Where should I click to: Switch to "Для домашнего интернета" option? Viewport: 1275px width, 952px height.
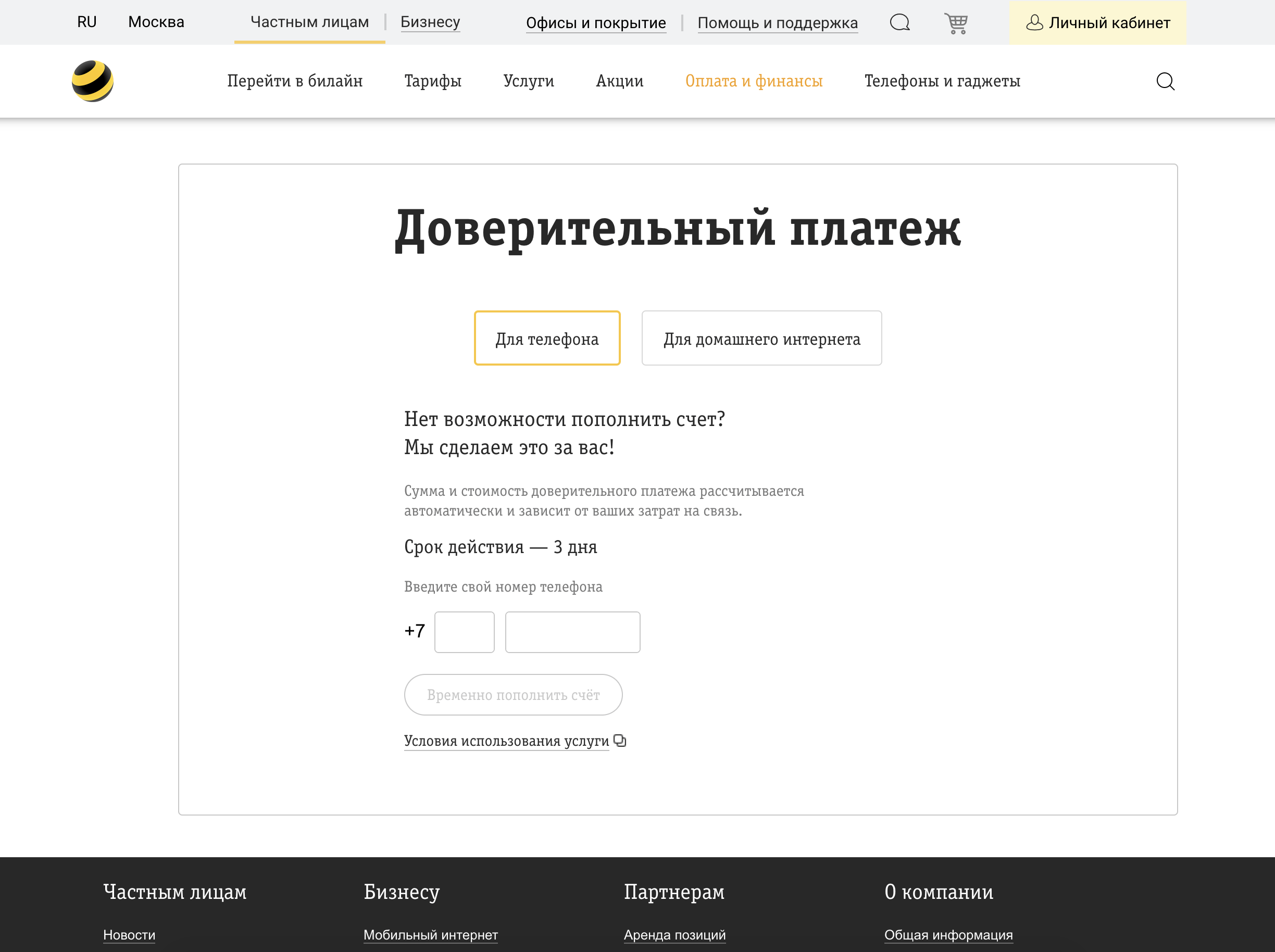761,339
